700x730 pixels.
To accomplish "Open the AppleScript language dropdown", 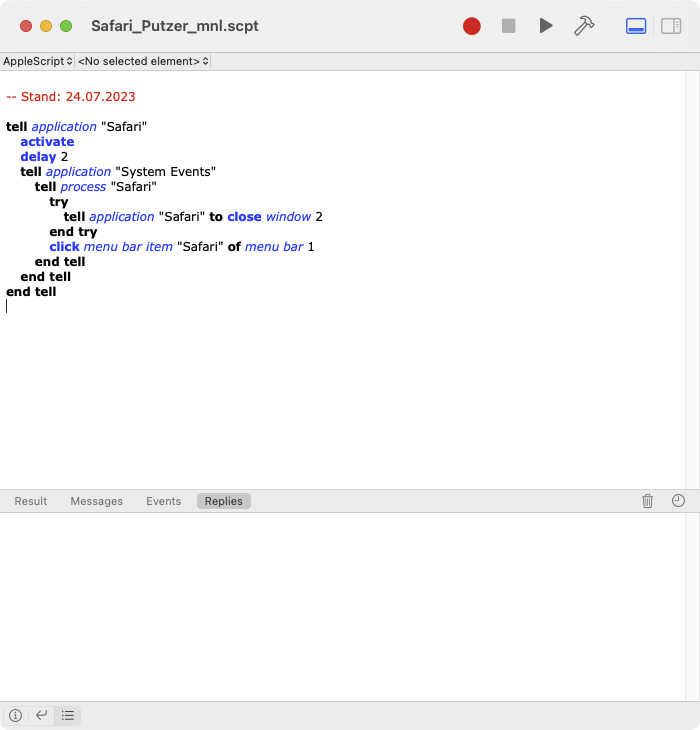I will (x=38, y=61).
